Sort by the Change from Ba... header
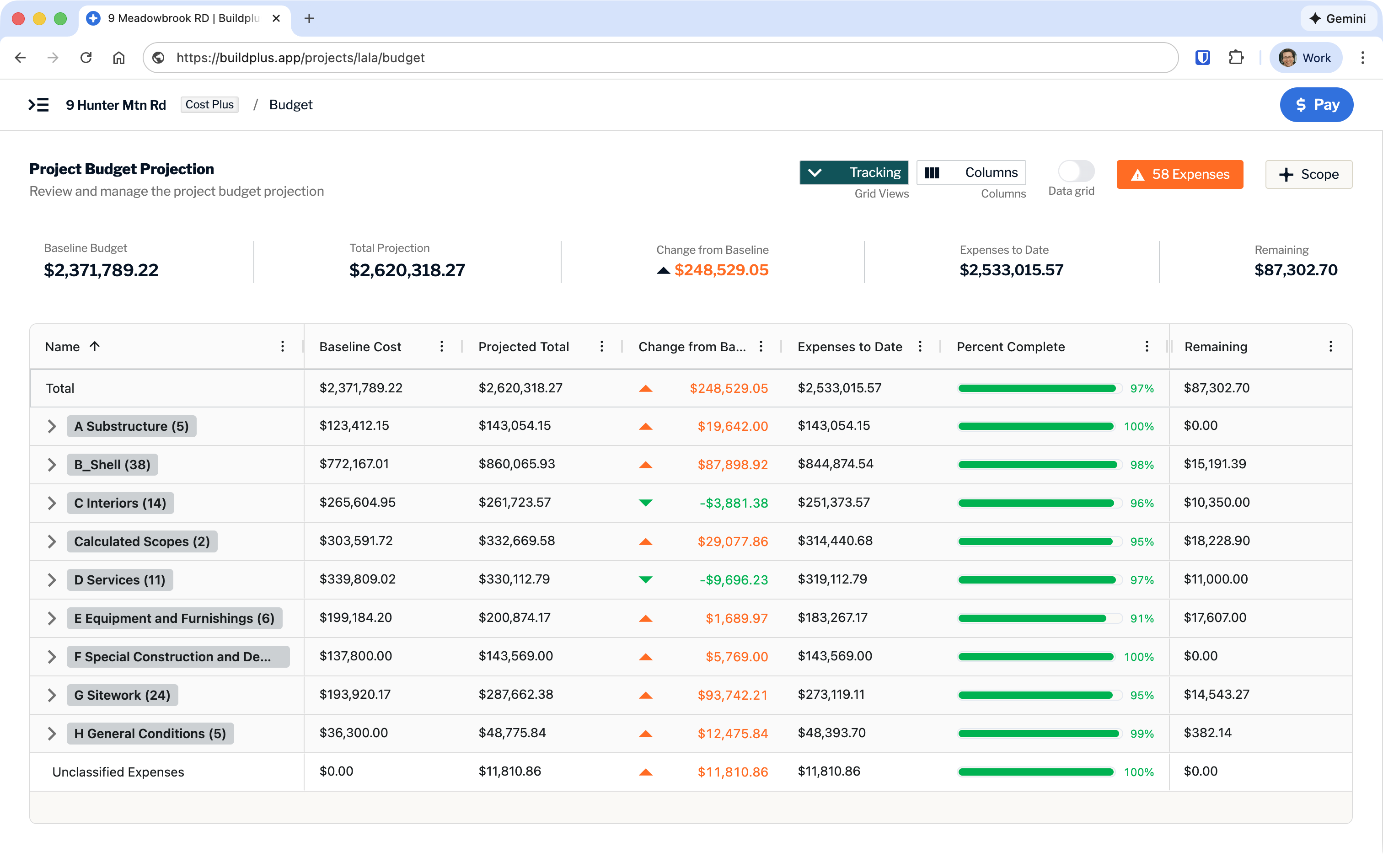Viewport: 1383px width, 868px height. point(692,346)
